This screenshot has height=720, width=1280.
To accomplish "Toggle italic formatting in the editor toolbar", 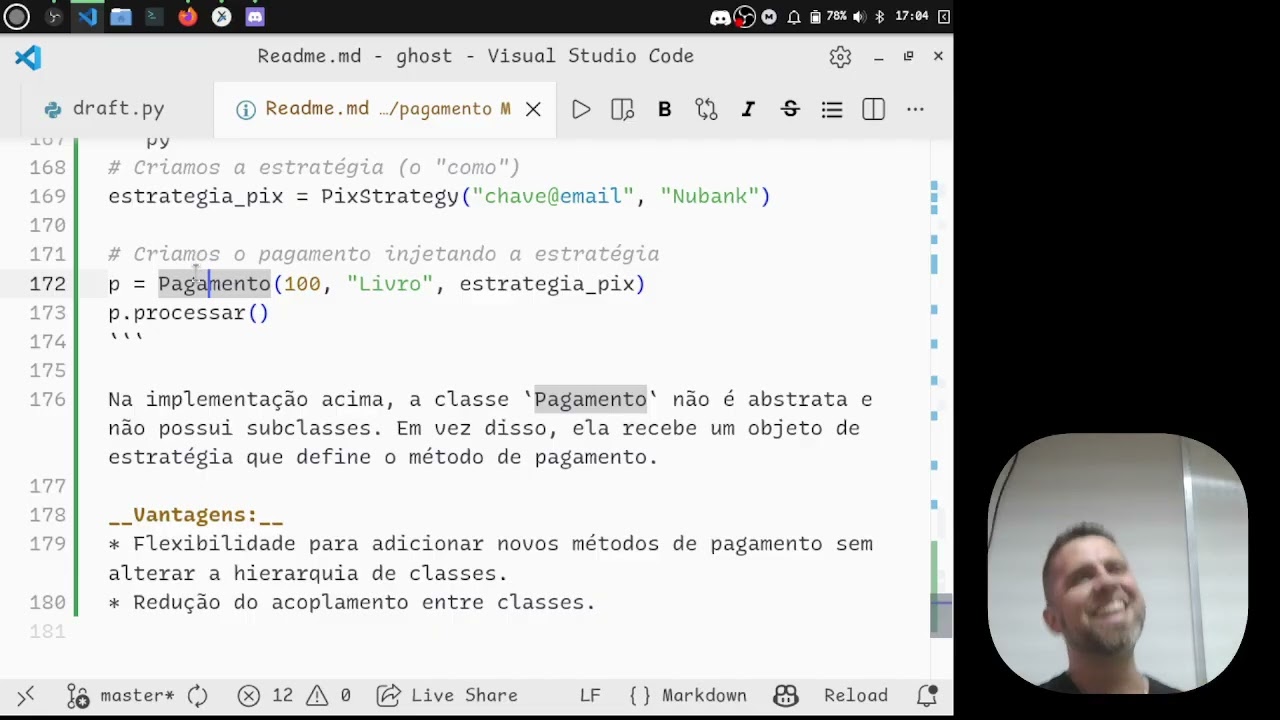I will coord(748,109).
